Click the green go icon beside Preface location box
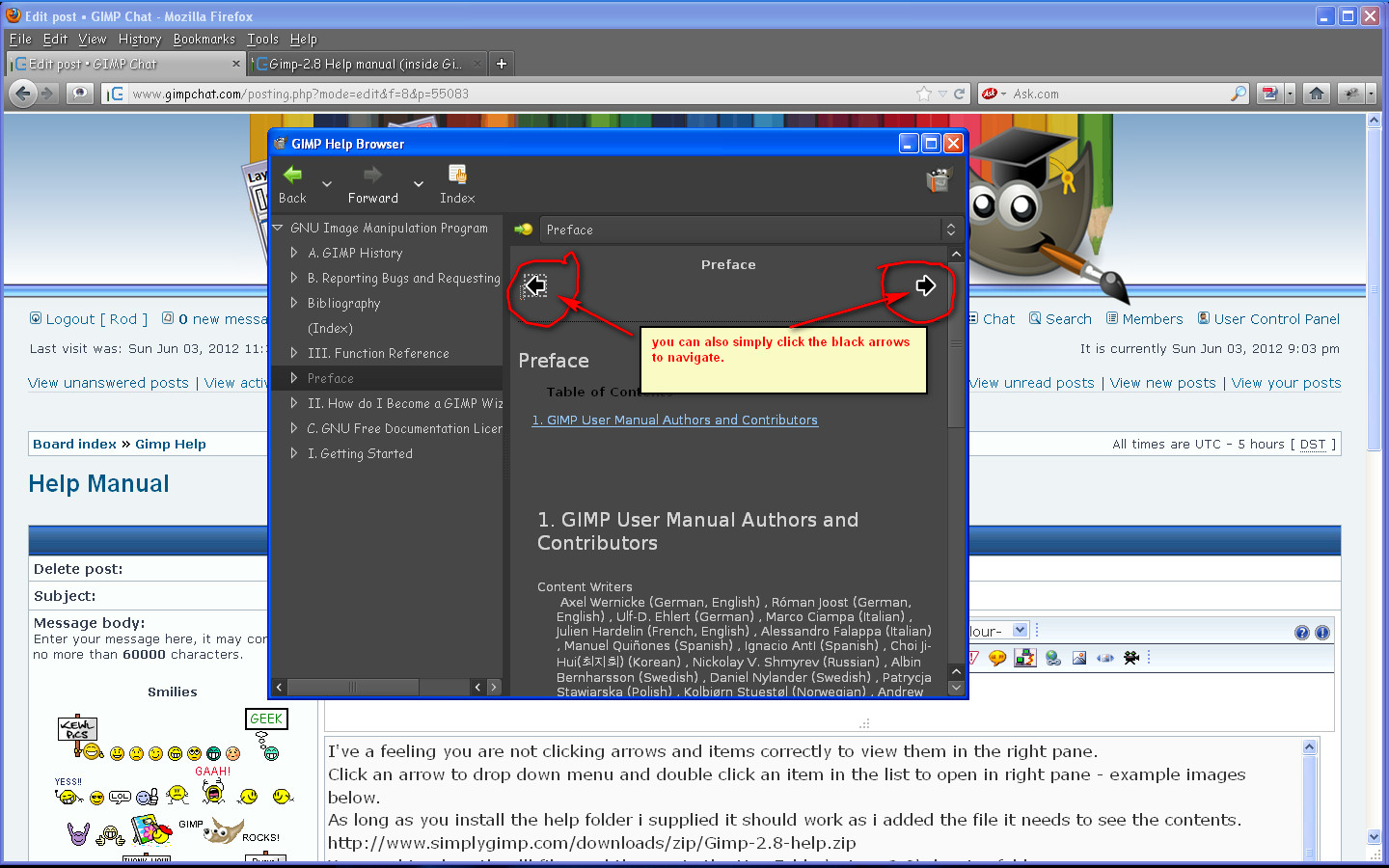This screenshot has height=868, width=1389. tap(524, 230)
